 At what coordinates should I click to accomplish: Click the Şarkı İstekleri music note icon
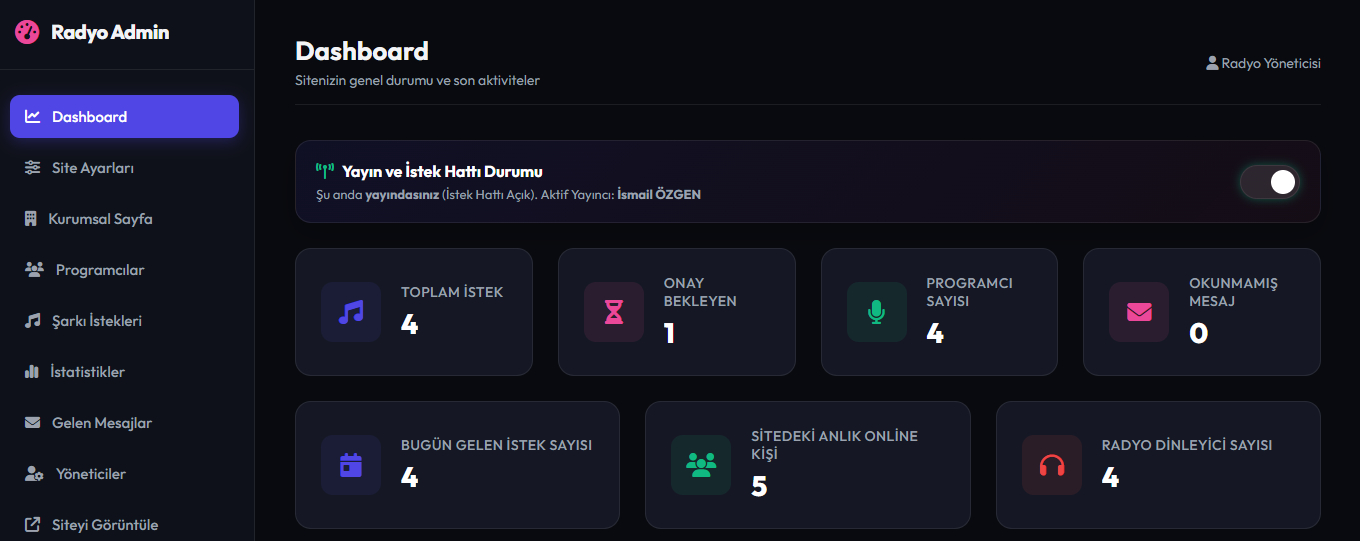click(x=33, y=321)
